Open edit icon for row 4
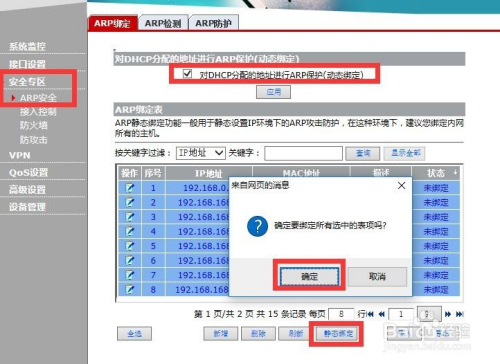This screenshot has height=364, width=500. coord(130,231)
